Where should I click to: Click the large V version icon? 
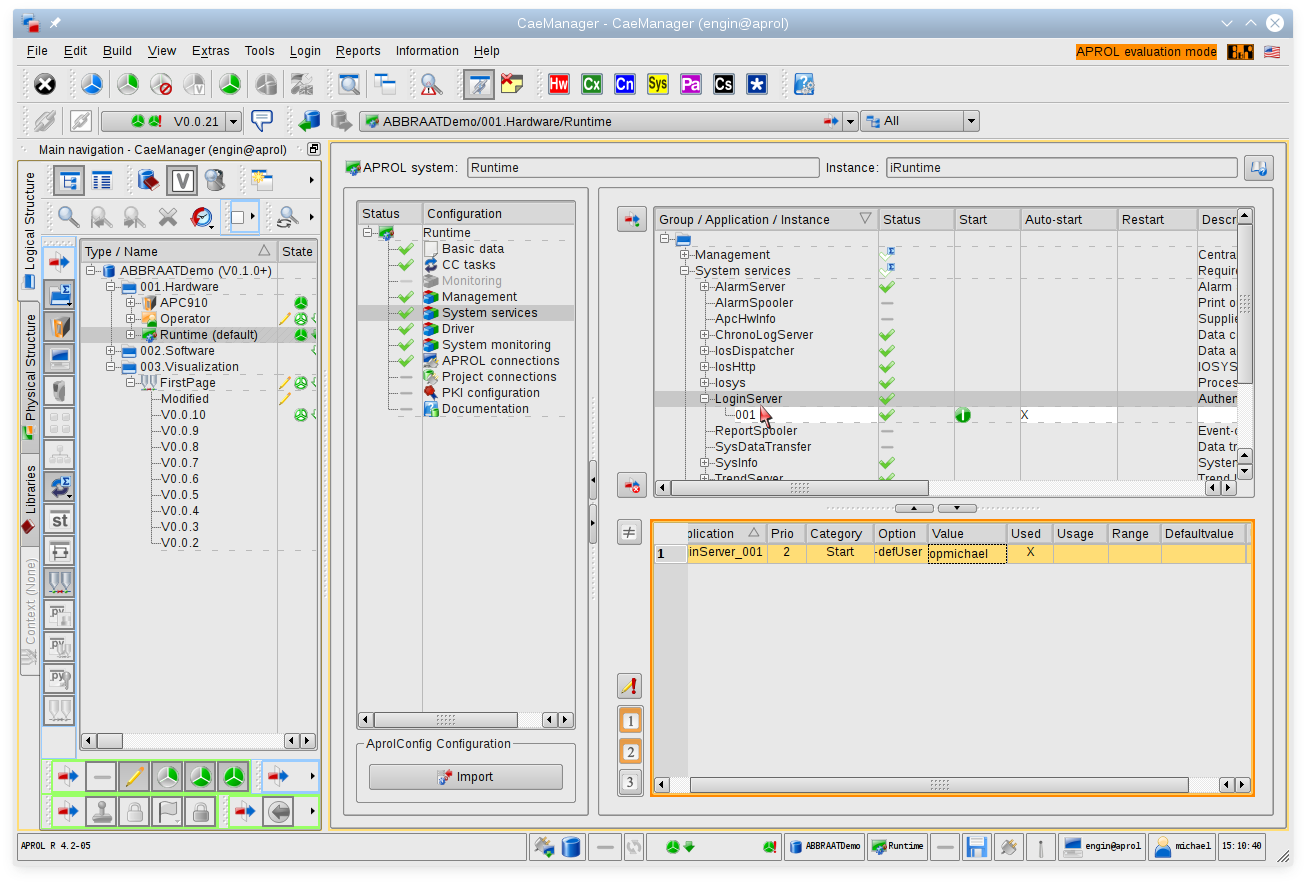(x=182, y=181)
